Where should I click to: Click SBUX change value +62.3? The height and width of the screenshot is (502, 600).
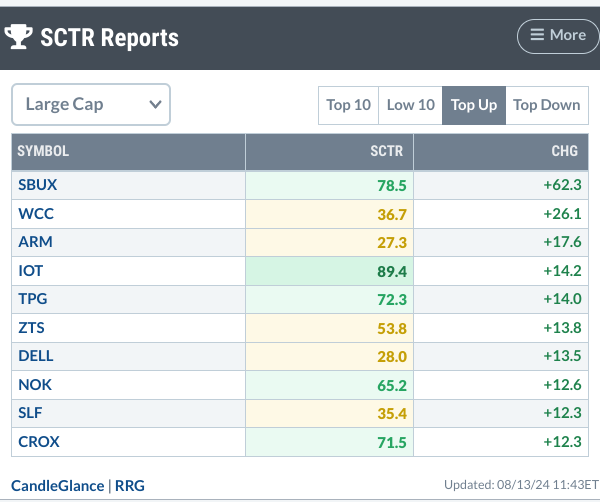coord(562,185)
